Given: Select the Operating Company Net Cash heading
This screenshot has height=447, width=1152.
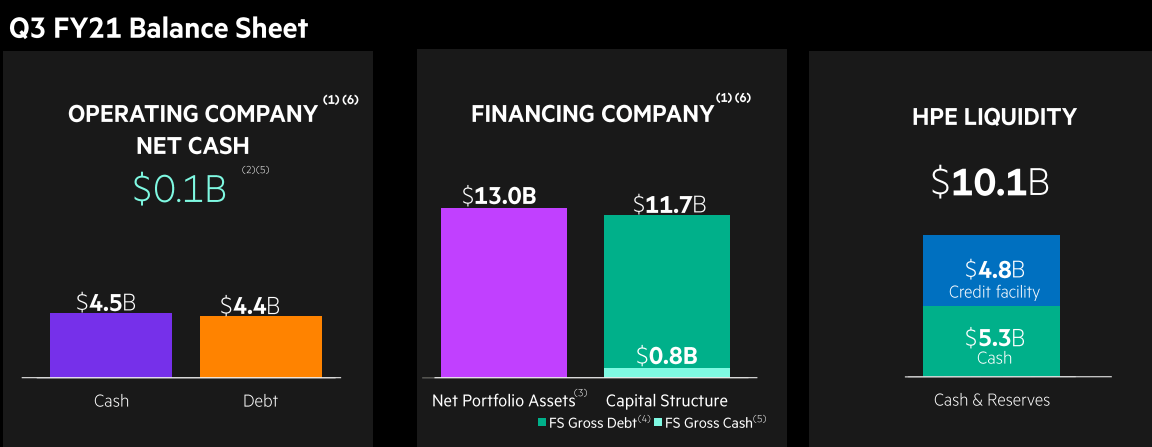Looking at the screenshot, I should (x=192, y=129).
